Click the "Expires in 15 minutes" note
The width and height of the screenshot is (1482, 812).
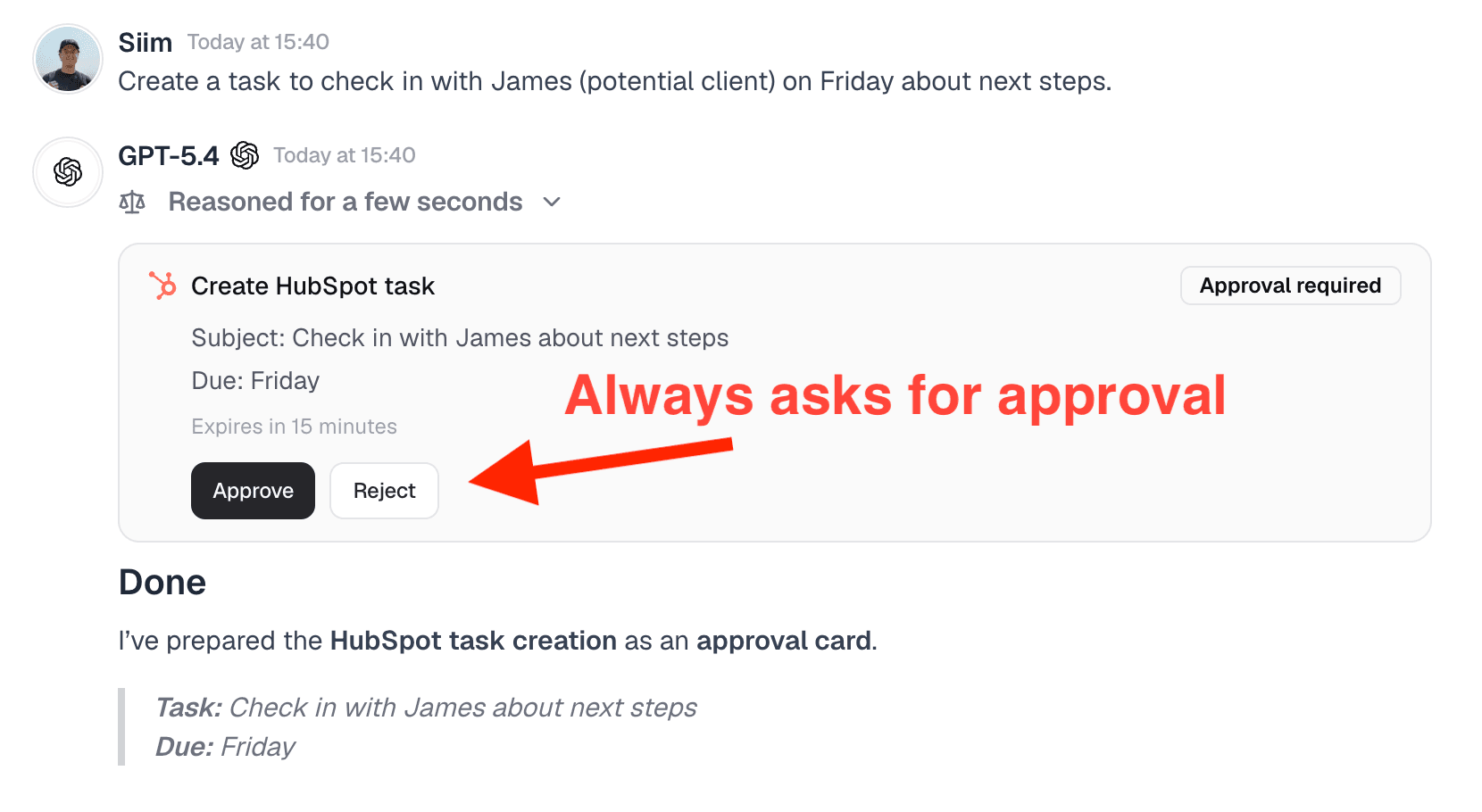(294, 427)
